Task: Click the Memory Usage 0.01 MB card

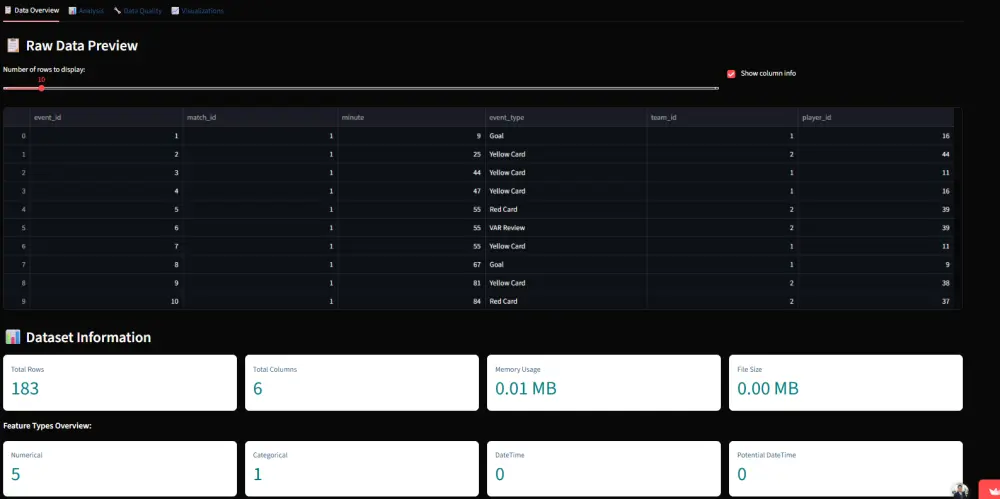Action: (x=604, y=383)
